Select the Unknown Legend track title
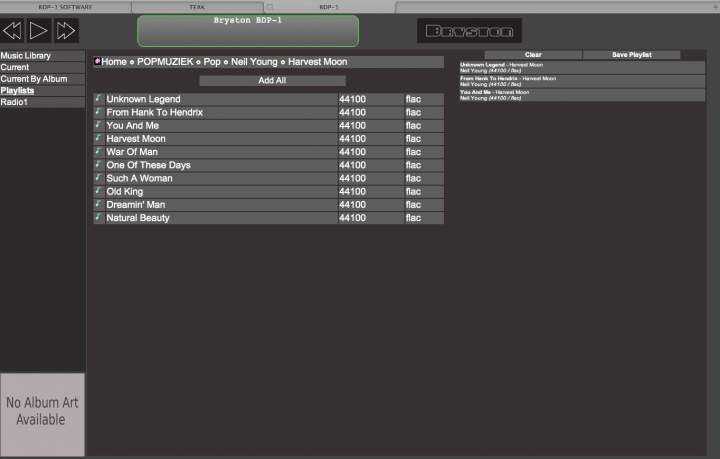 coord(143,99)
